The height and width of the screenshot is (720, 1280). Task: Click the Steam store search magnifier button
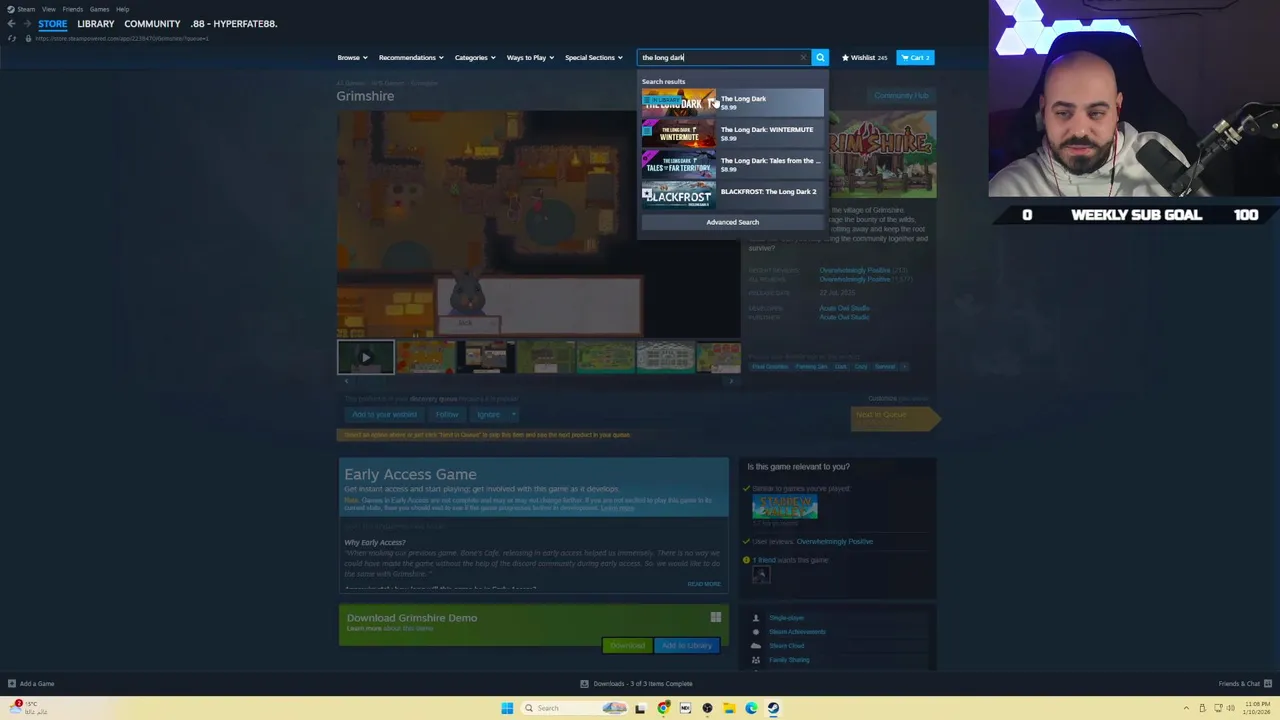820,57
